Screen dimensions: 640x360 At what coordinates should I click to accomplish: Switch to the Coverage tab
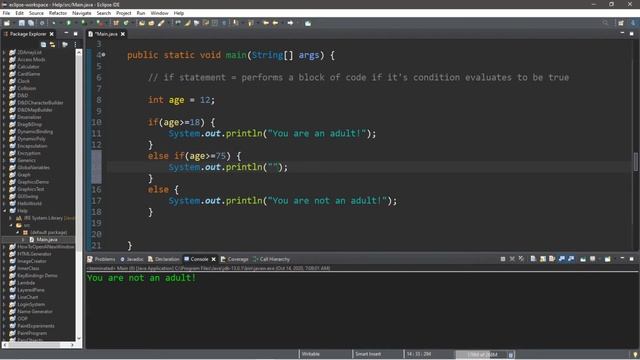(x=234, y=259)
